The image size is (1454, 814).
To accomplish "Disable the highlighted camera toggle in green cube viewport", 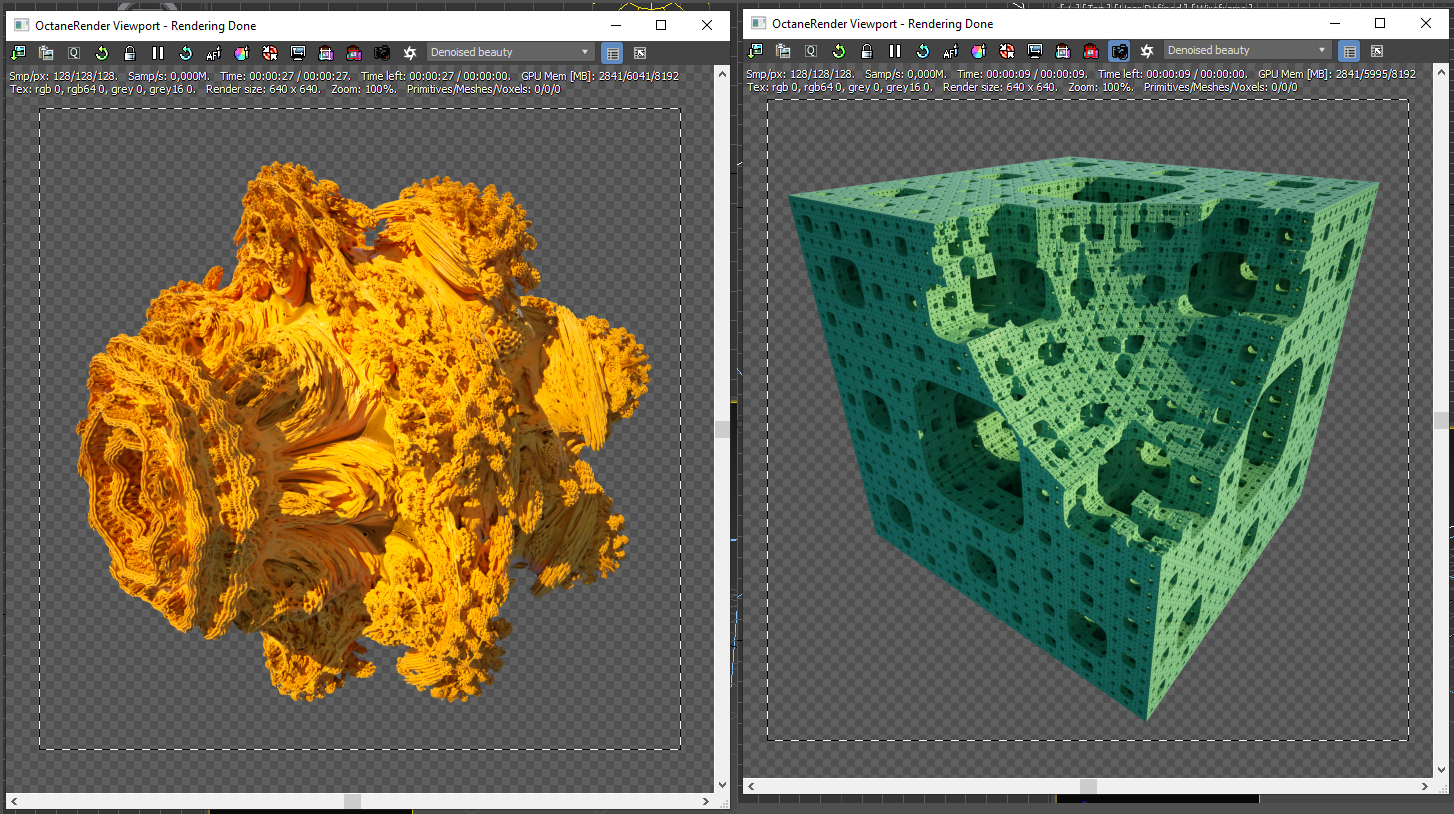I will (1119, 50).
